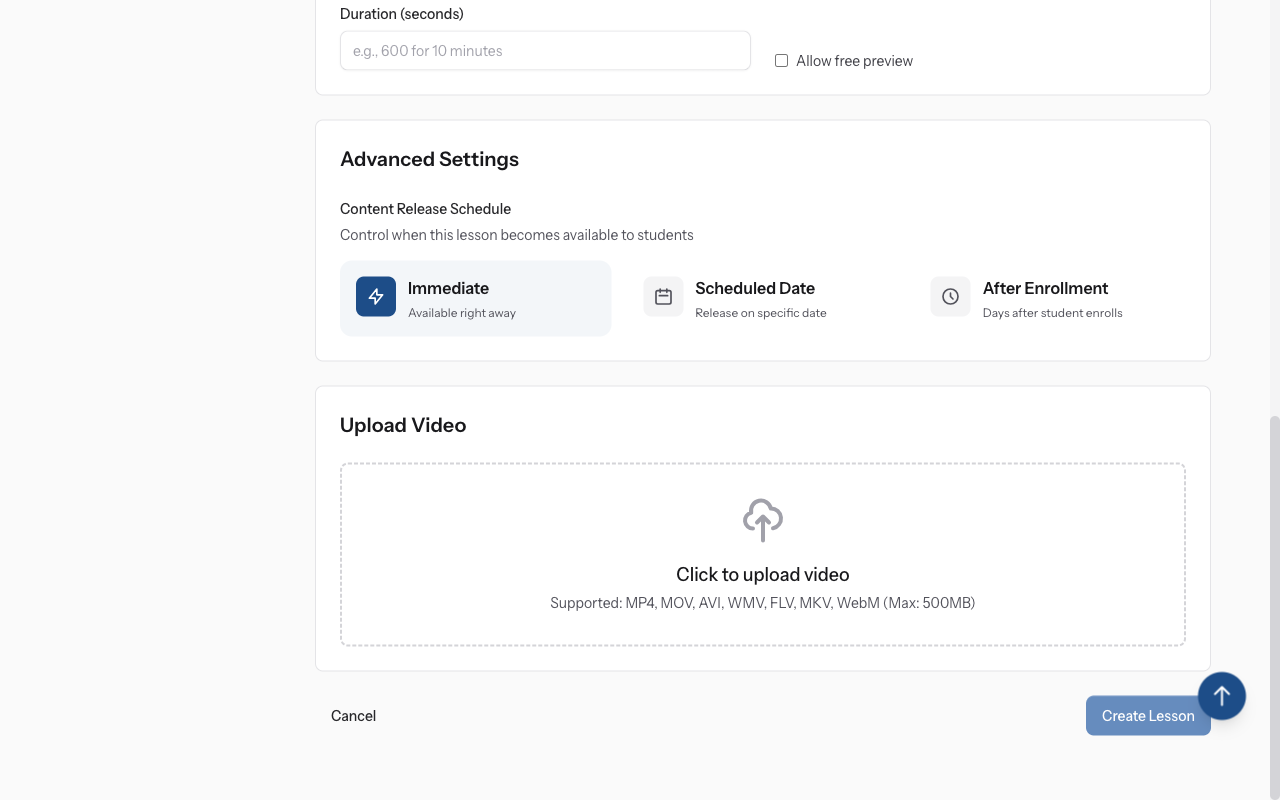
Task: Click the Duration seconds input field
Action: point(545,50)
